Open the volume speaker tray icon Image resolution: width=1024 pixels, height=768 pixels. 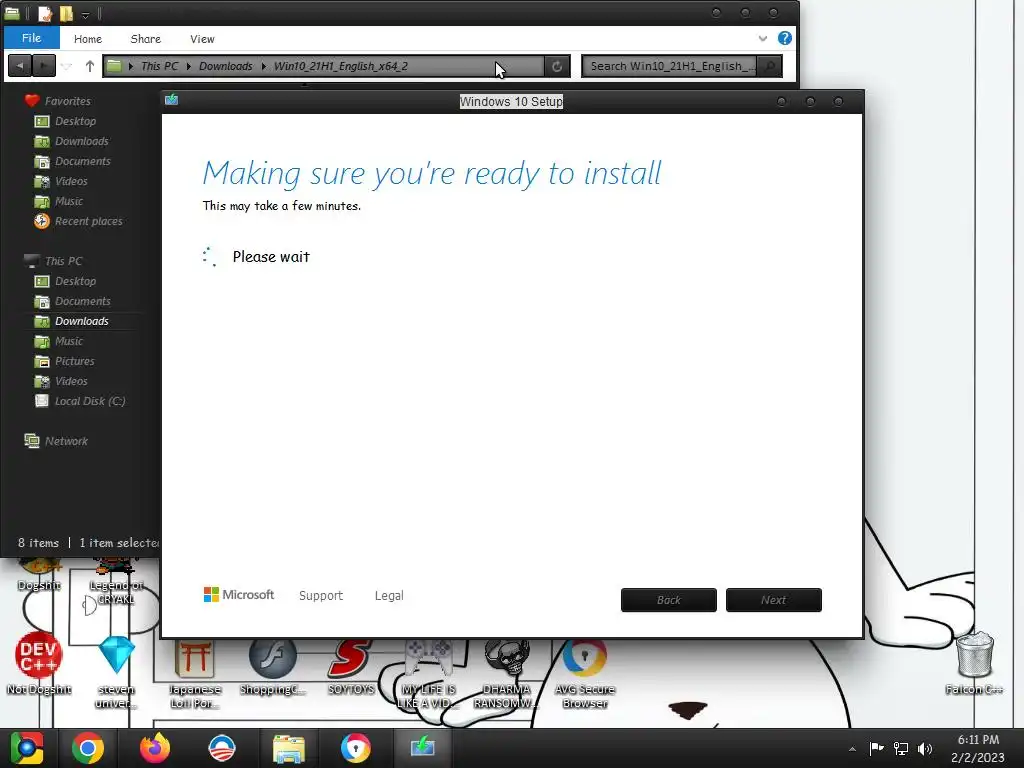coord(925,748)
